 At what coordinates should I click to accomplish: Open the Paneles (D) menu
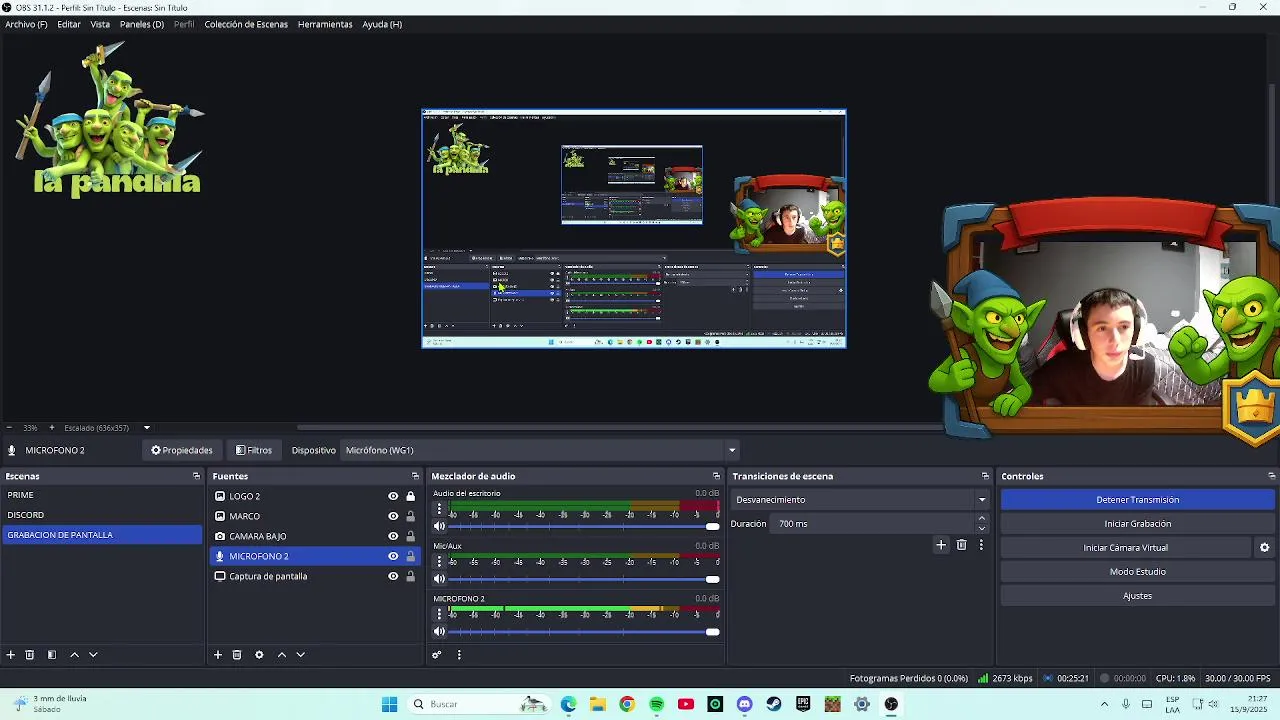coord(142,24)
